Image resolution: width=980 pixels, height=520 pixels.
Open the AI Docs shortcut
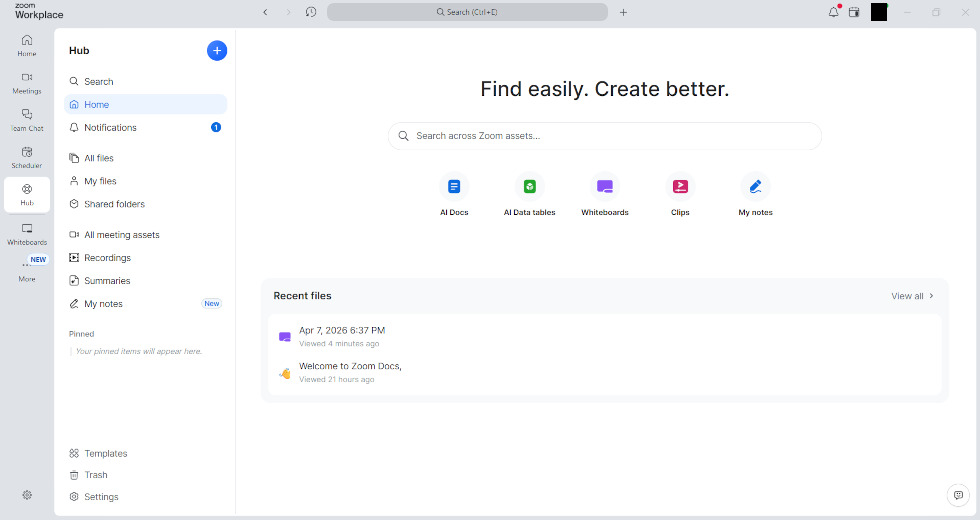pos(454,186)
